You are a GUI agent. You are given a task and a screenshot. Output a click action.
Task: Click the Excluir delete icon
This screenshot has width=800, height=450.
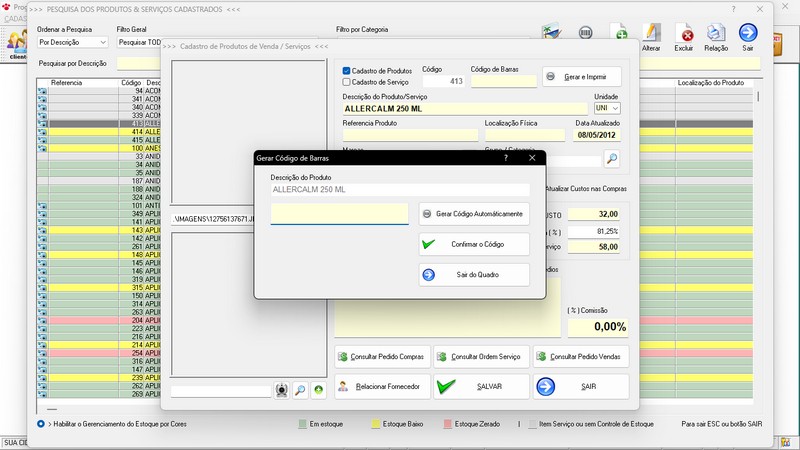click(x=684, y=33)
